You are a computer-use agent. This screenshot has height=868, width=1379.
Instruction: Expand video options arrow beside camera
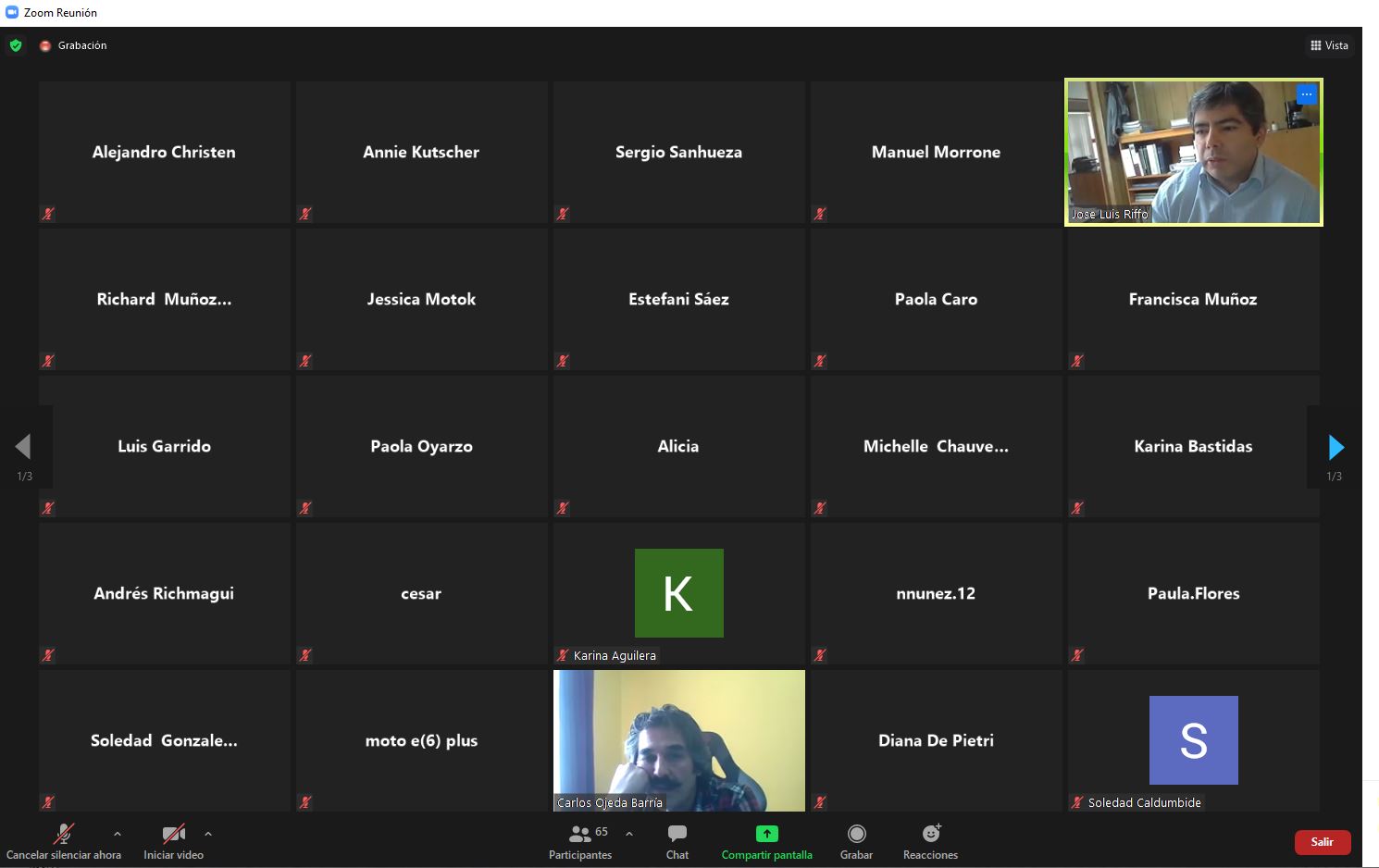click(208, 834)
